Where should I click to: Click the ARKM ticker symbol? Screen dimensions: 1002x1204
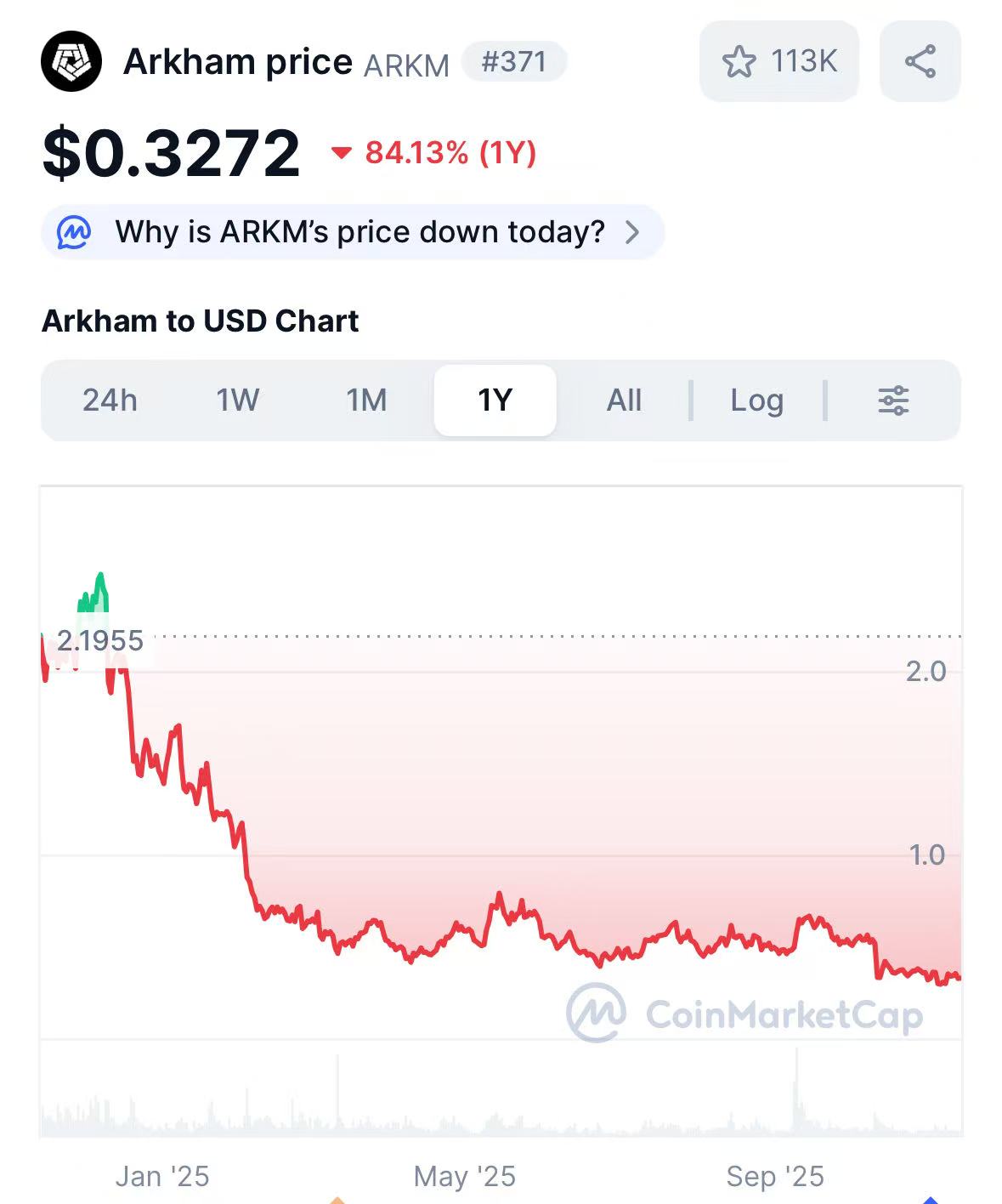pyautogui.click(x=406, y=65)
